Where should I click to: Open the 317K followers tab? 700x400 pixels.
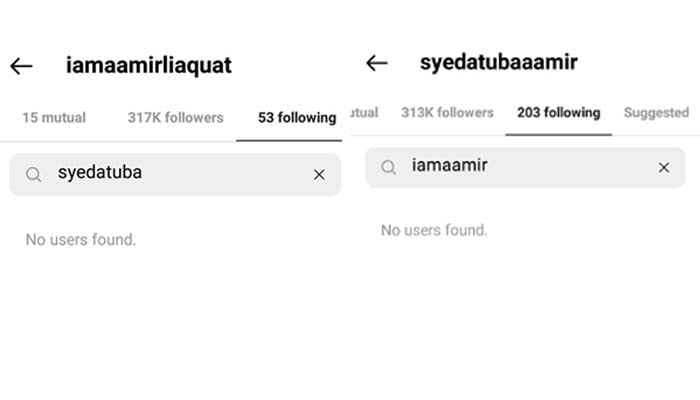click(x=175, y=118)
